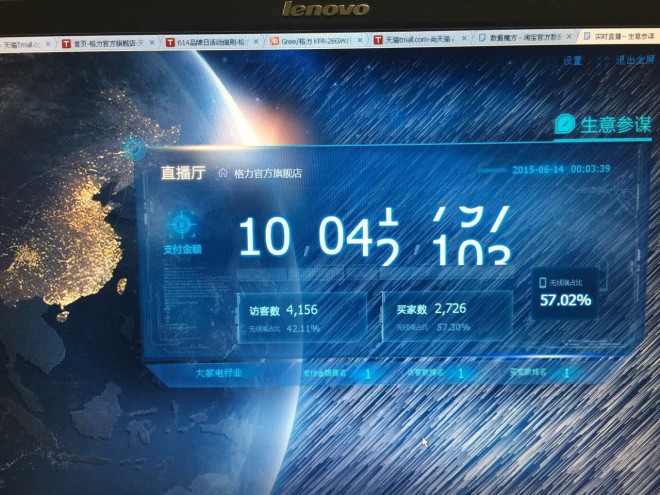The width and height of the screenshot is (660, 495).
Task: Click the mobile phone icon next to 无线端占比
Action: [543, 282]
